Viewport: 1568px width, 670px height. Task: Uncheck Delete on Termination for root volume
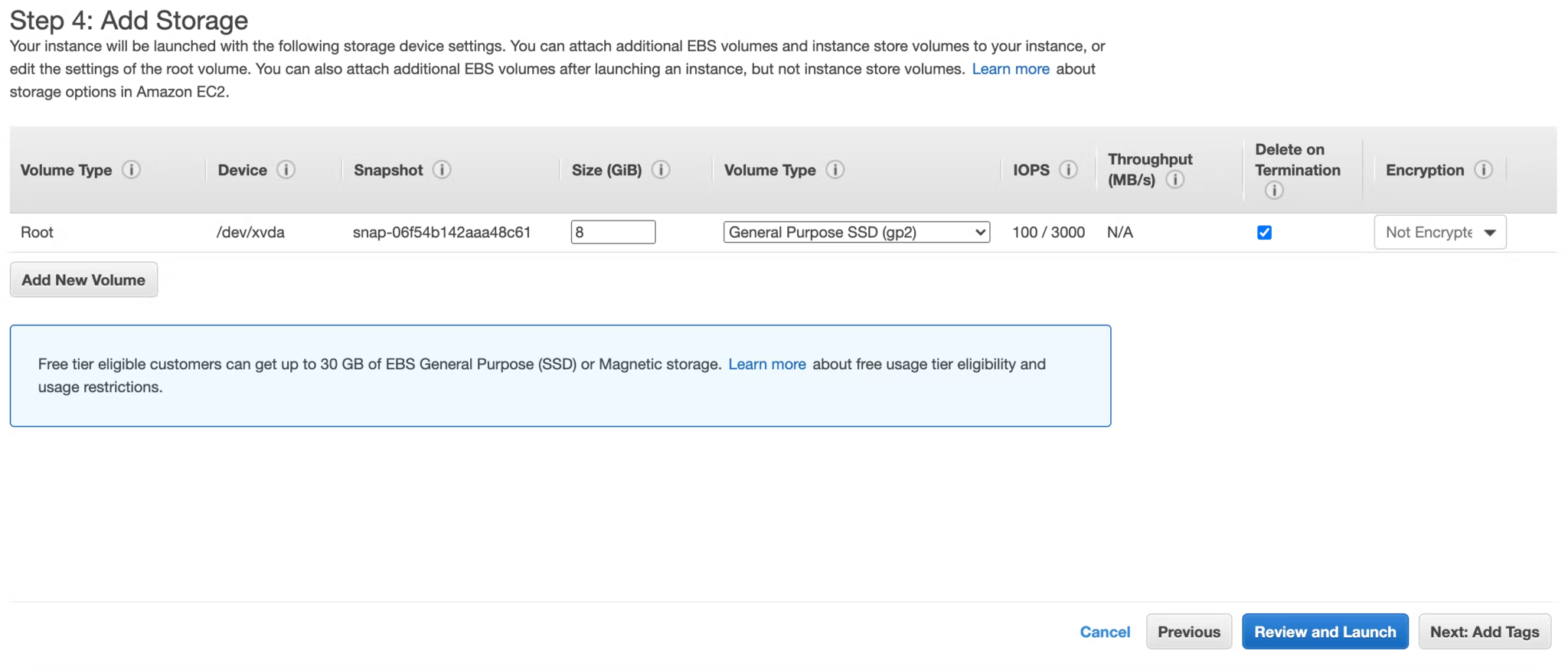1264,233
